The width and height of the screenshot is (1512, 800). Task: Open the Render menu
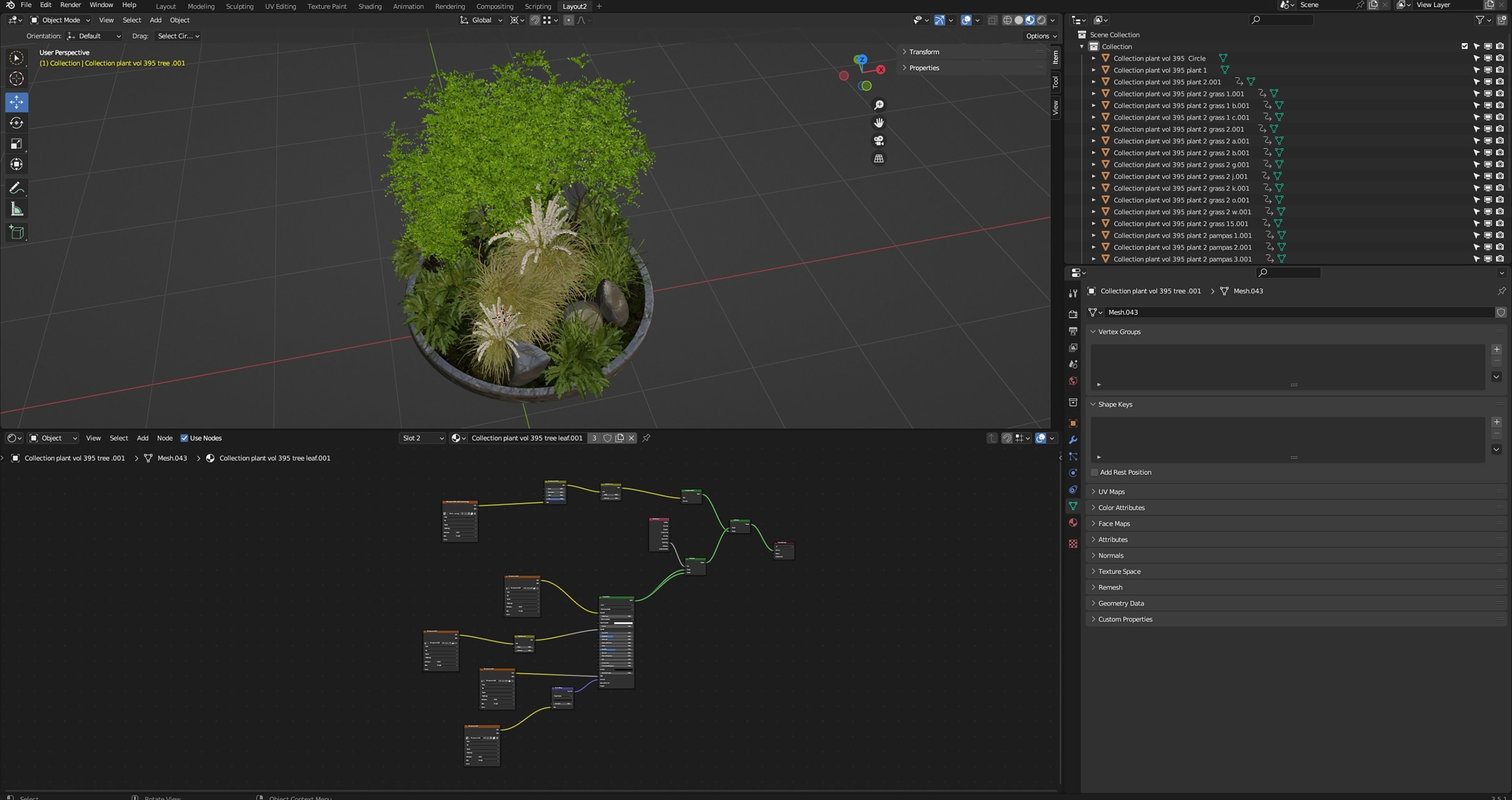[70, 5]
